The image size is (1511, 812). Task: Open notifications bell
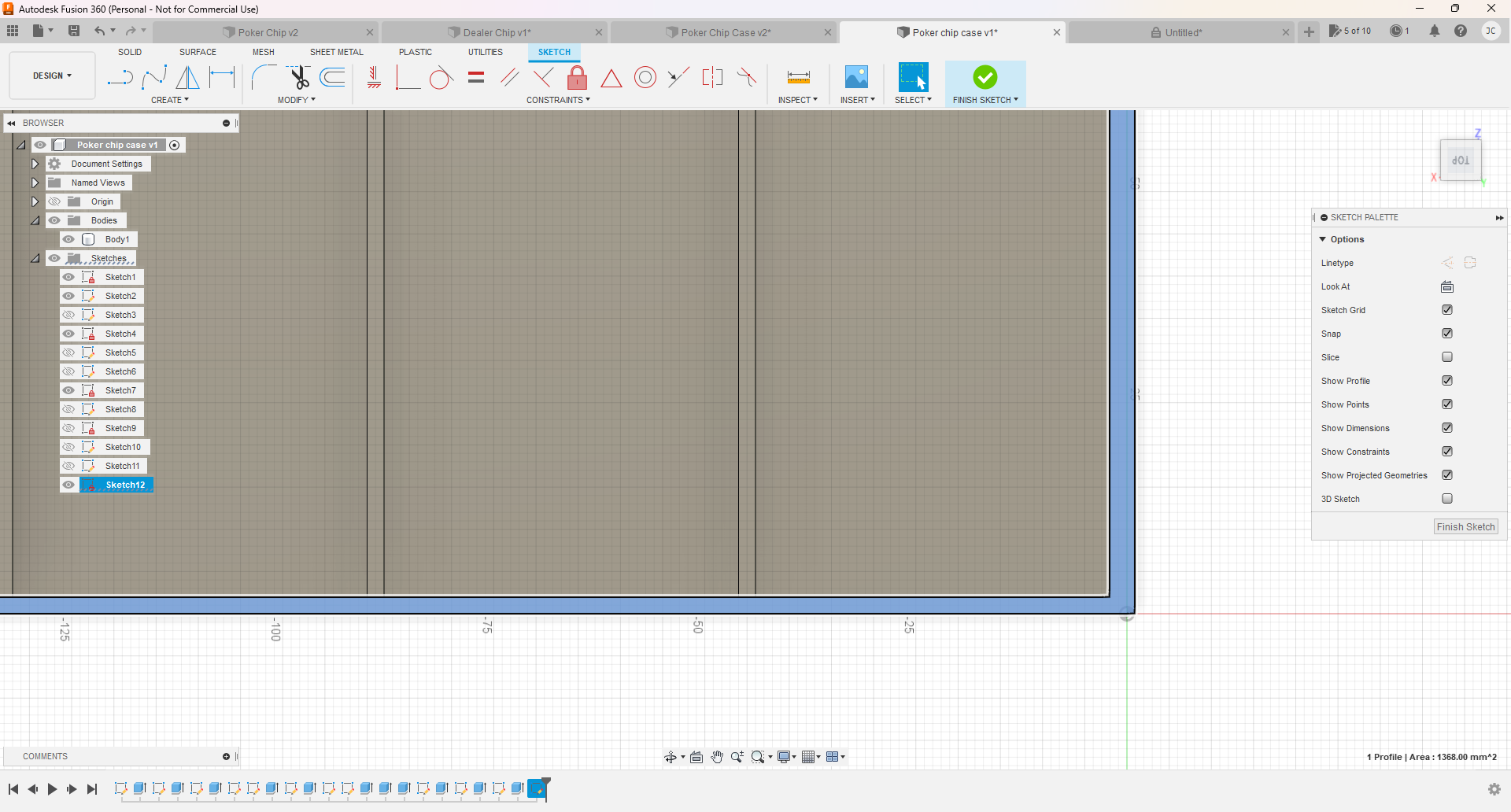pos(1435,31)
